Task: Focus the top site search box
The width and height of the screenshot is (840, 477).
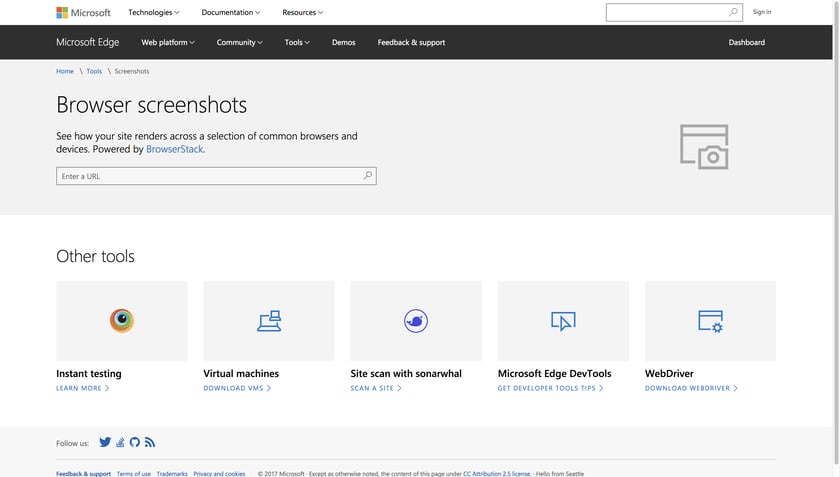Action: pos(674,12)
